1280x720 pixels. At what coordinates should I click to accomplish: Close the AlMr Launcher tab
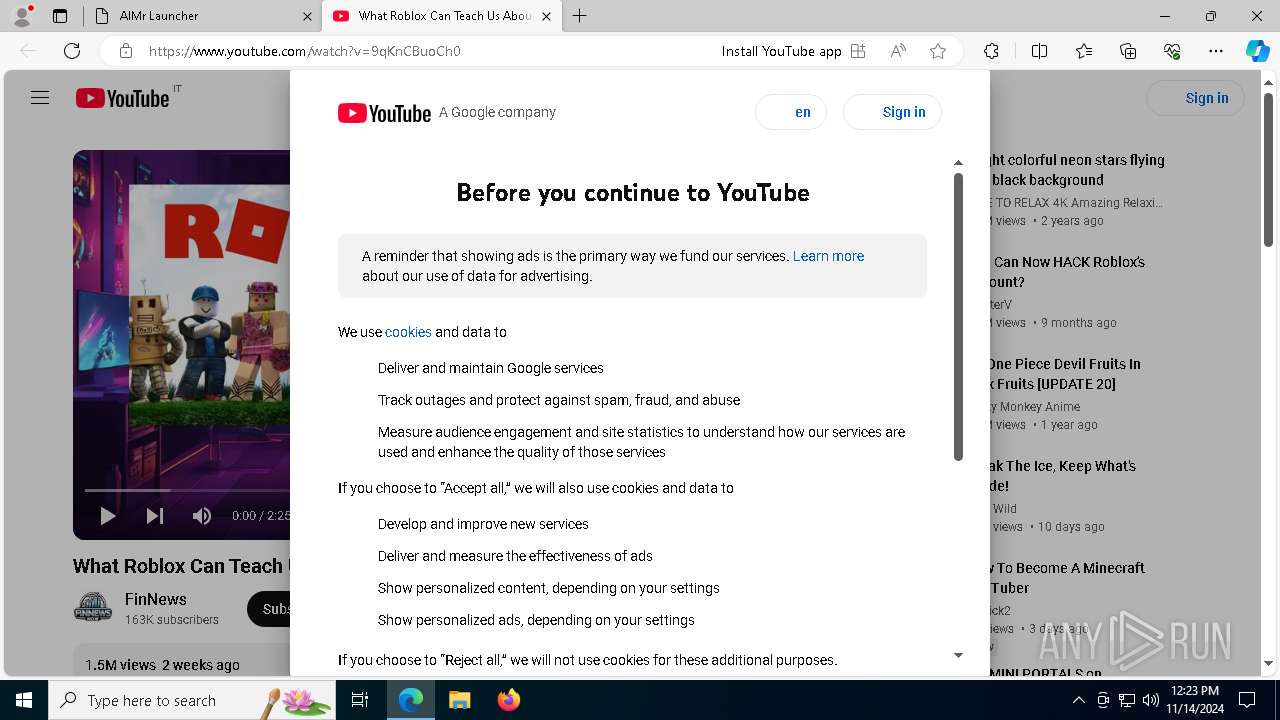307,16
